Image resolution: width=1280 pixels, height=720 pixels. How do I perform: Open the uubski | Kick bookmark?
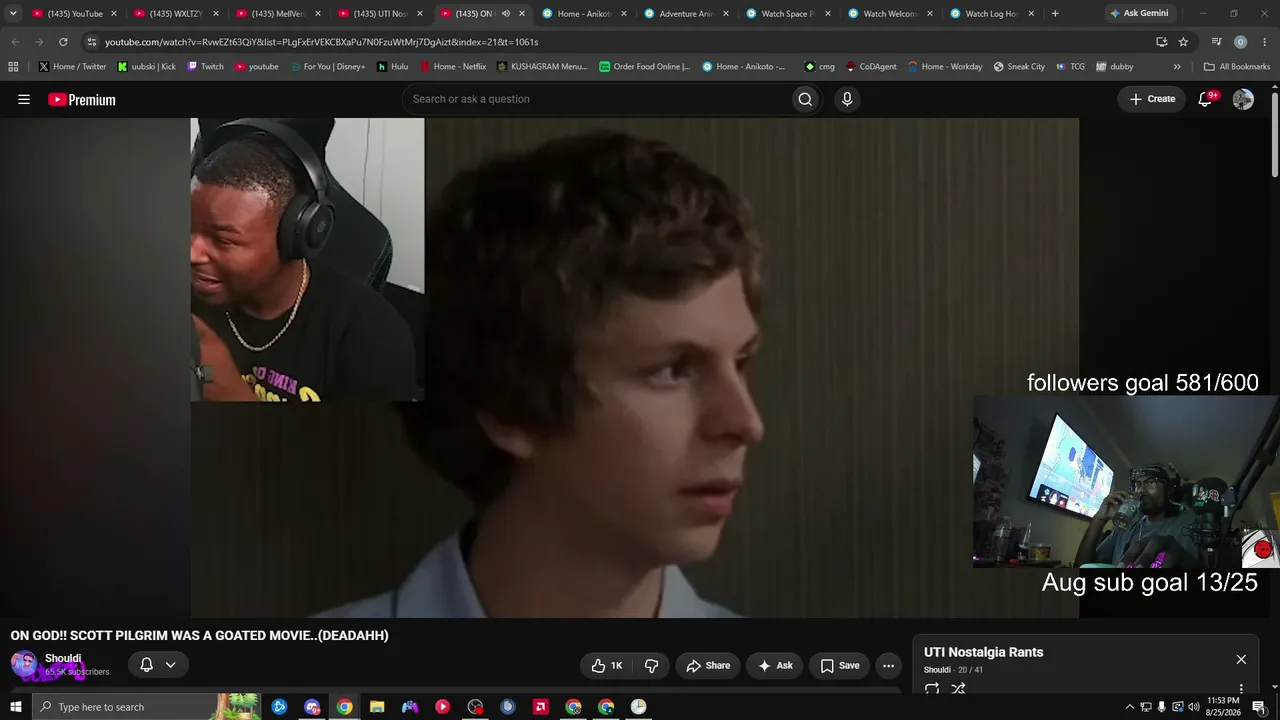pos(147,67)
